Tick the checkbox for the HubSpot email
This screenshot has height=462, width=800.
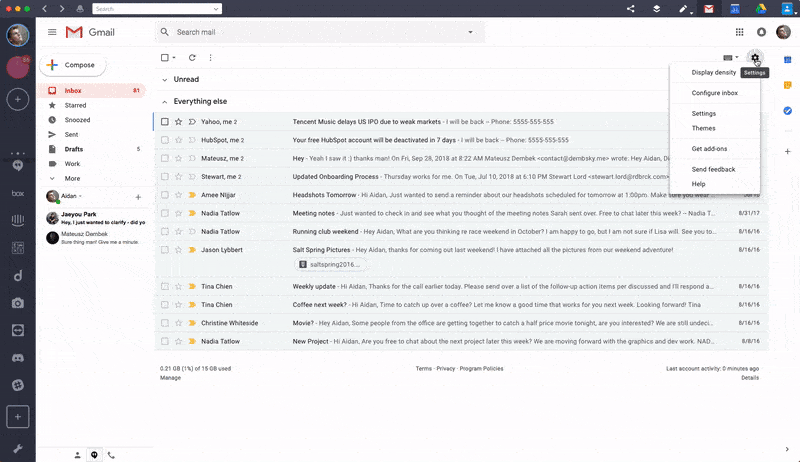click(165, 140)
